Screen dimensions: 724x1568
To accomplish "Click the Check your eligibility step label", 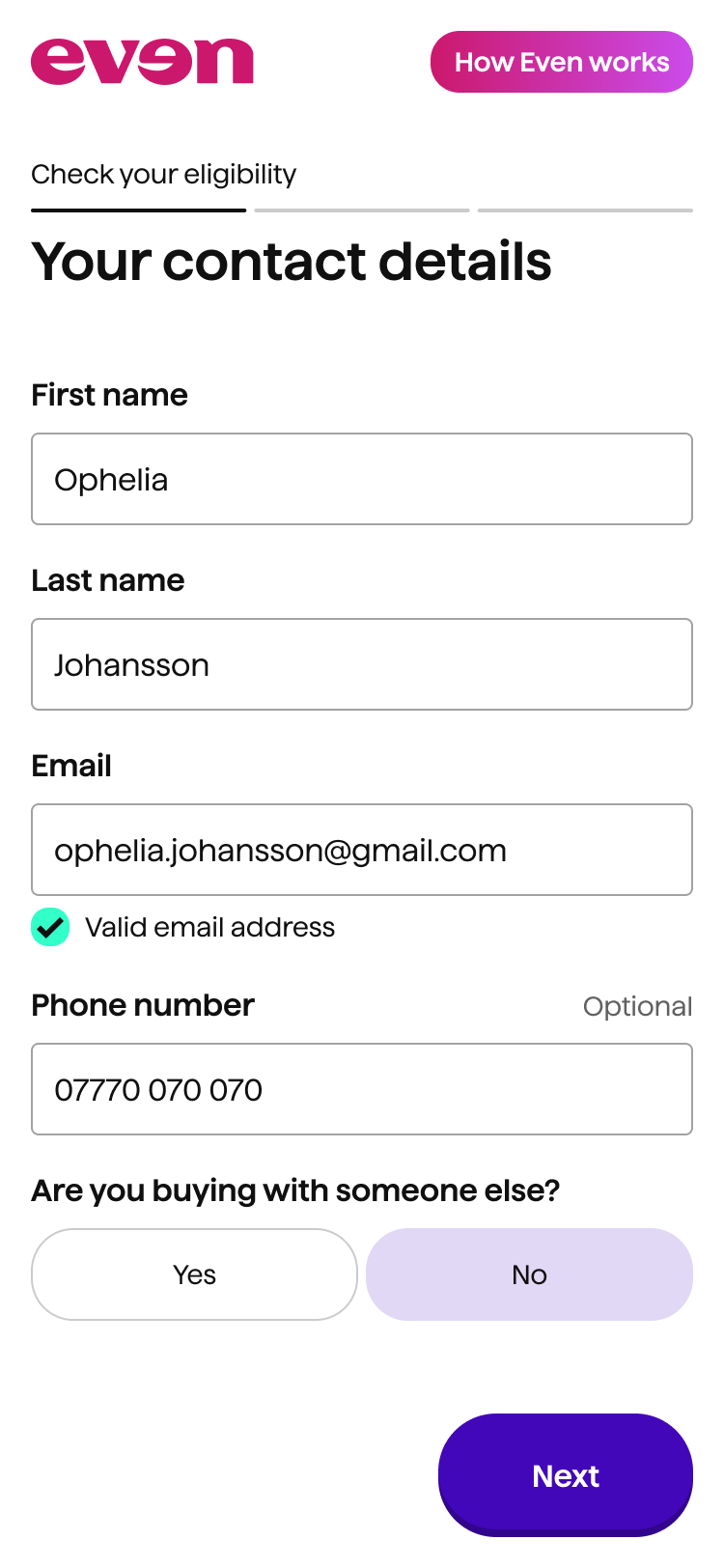I will tap(163, 175).
